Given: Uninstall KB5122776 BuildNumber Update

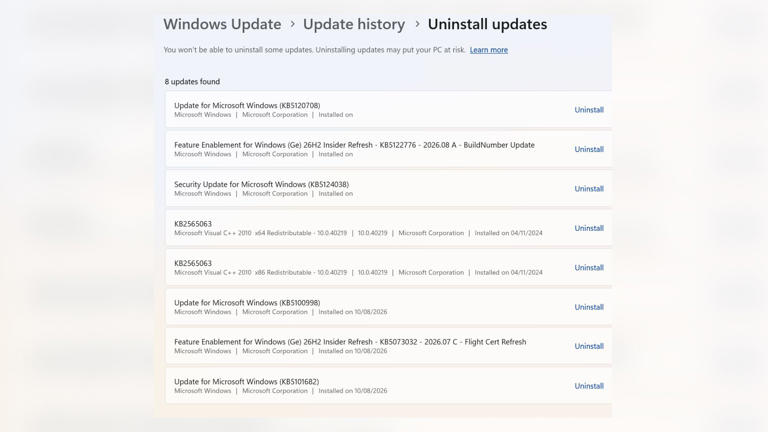Looking at the screenshot, I should (x=589, y=149).
